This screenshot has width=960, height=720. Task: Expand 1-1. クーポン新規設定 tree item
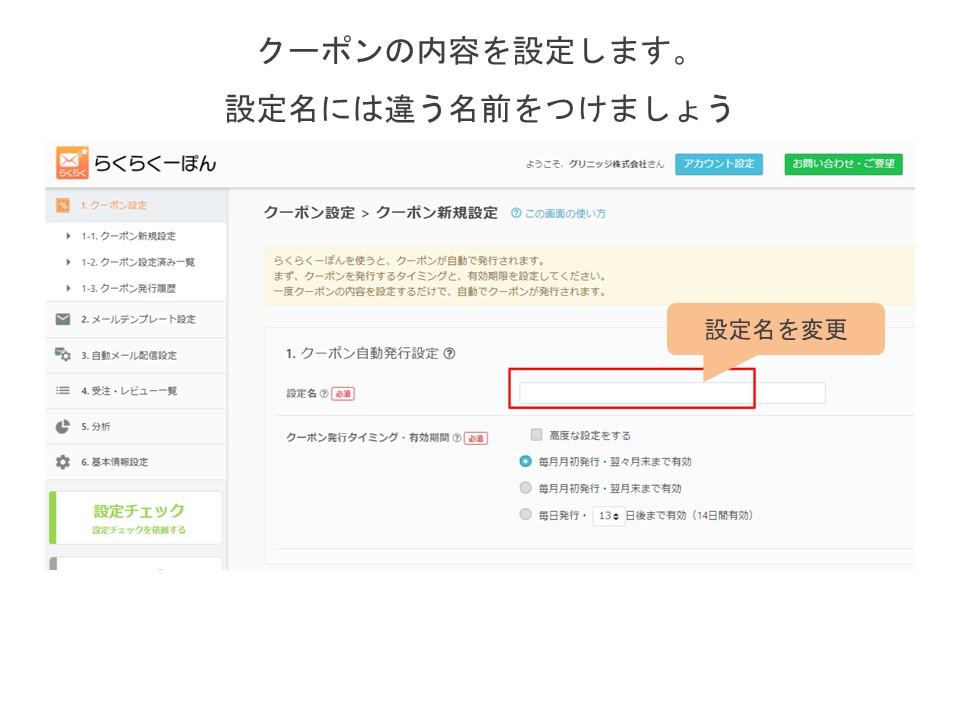[x=69, y=236]
